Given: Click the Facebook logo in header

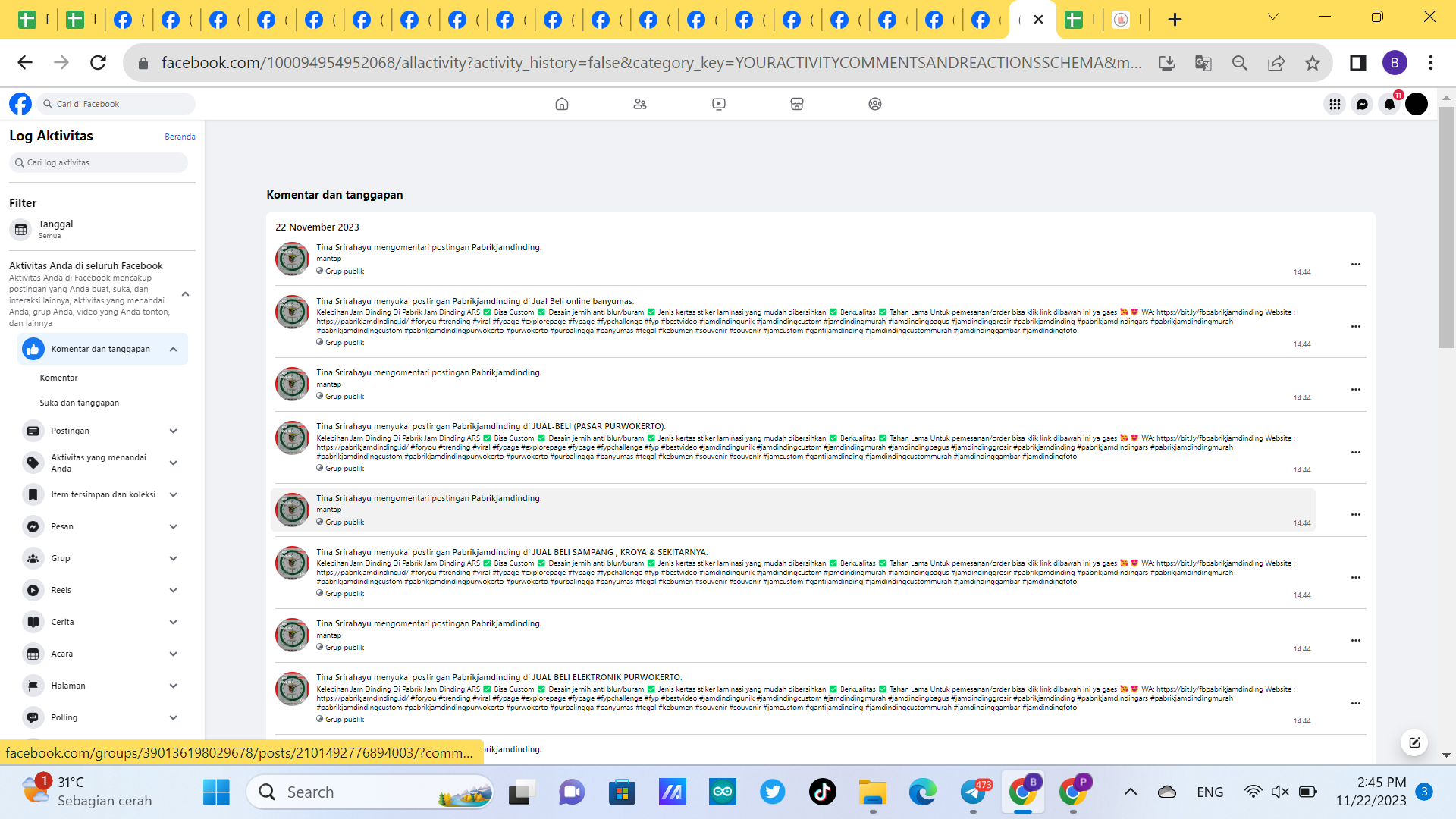Looking at the screenshot, I should (x=20, y=104).
